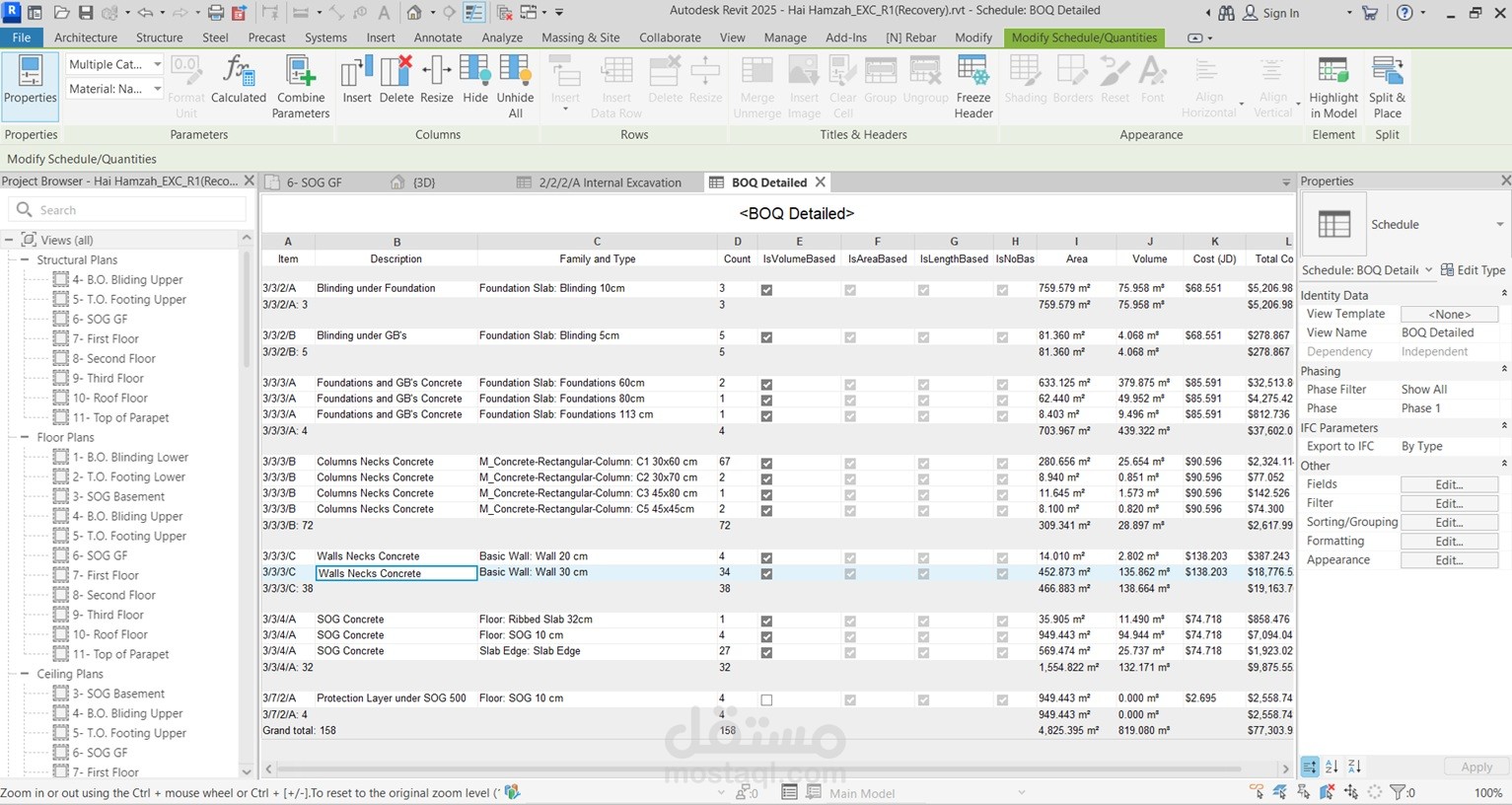Collapse the Structural Plans tree node
Image resolution: width=1512 pixels, height=805 pixels.
[x=25, y=259]
